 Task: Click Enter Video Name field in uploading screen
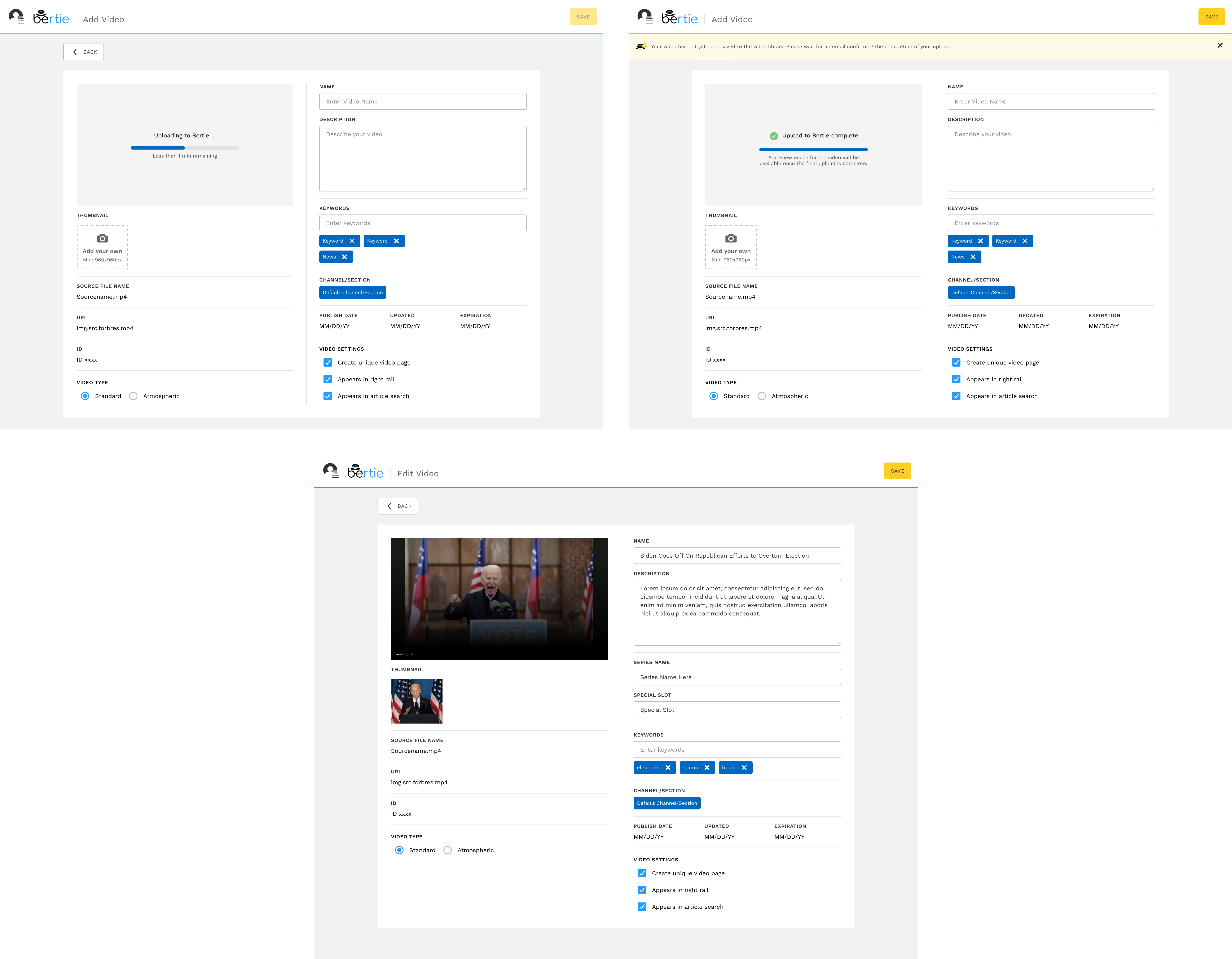click(423, 102)
